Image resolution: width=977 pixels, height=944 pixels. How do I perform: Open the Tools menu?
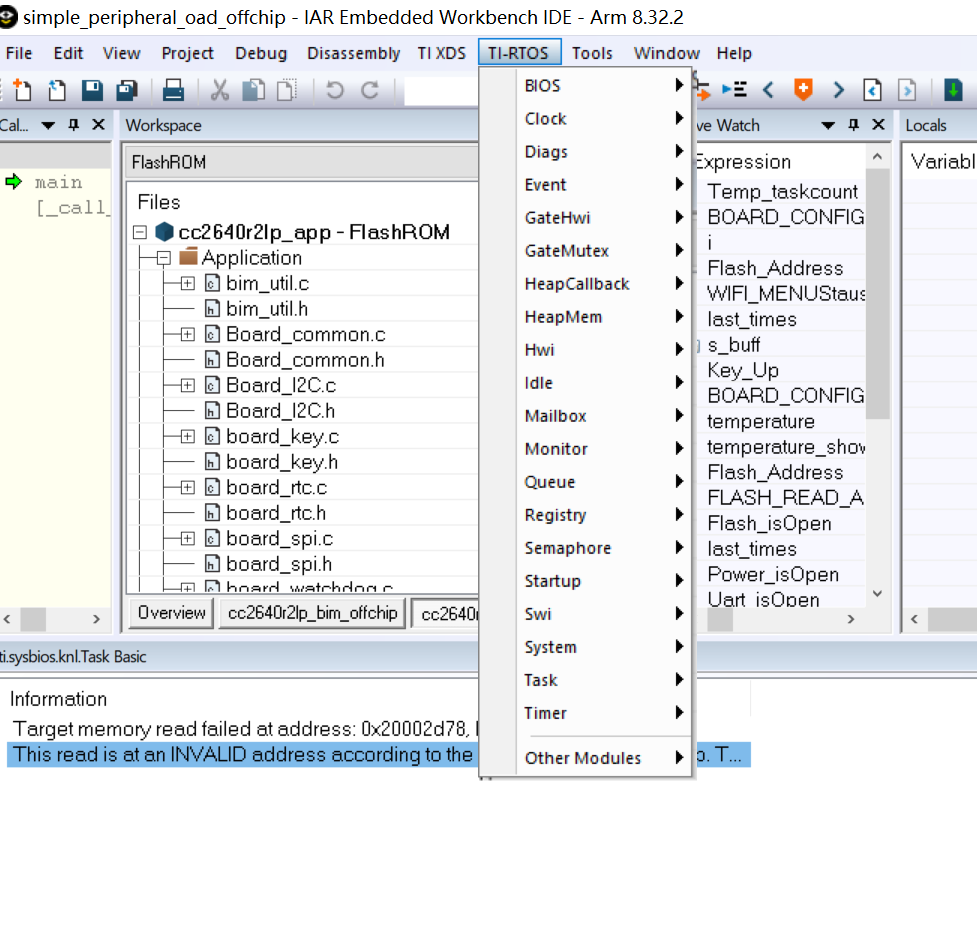pos(592,53)
